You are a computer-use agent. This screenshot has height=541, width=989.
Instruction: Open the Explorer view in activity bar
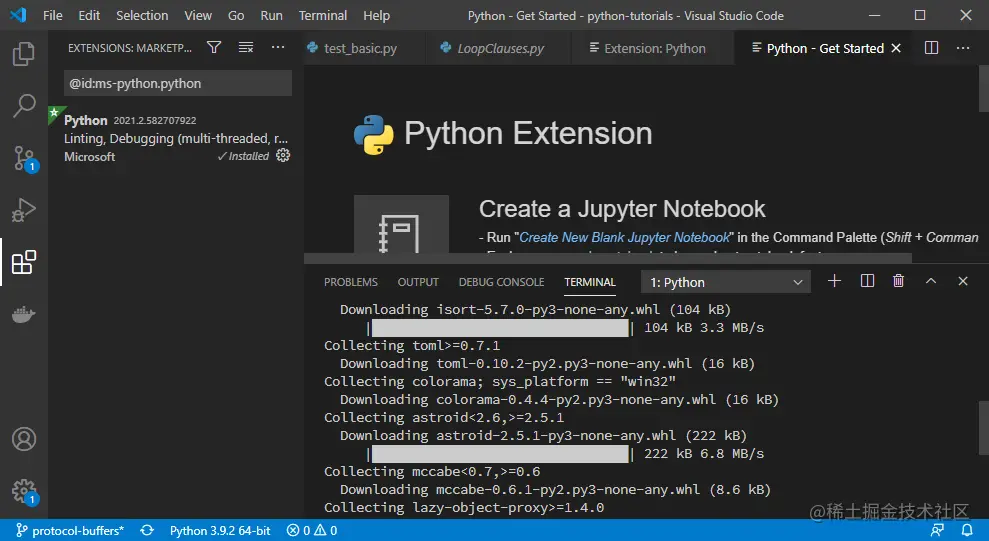(x=24, y=54)
